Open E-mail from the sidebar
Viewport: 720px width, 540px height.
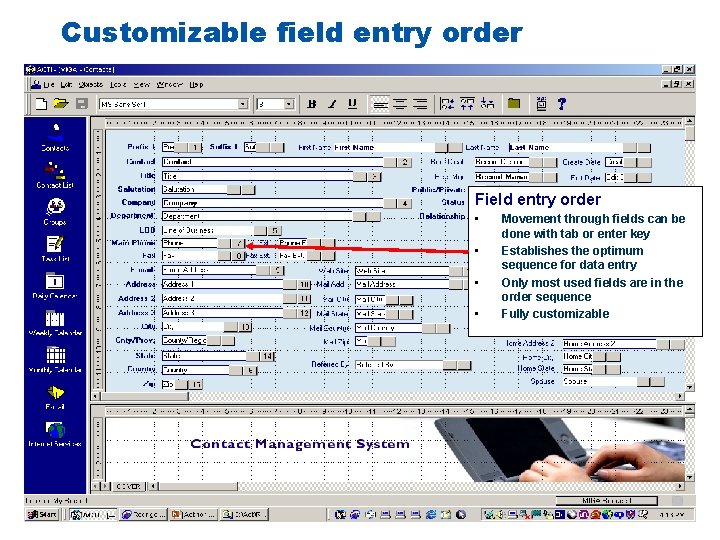click(x=55, y=397)
